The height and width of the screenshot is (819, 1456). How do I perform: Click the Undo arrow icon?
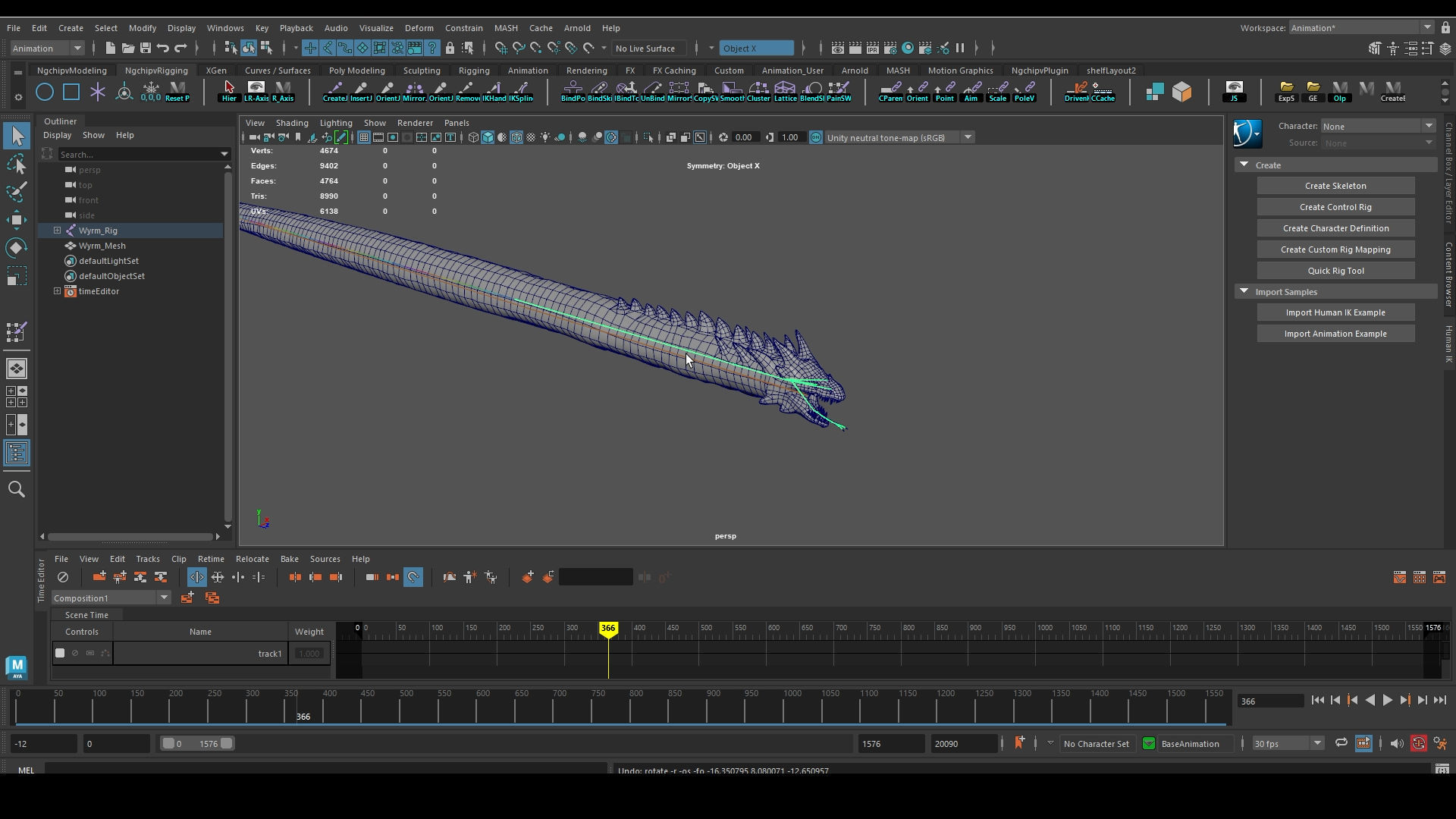(x=163, y=49)
